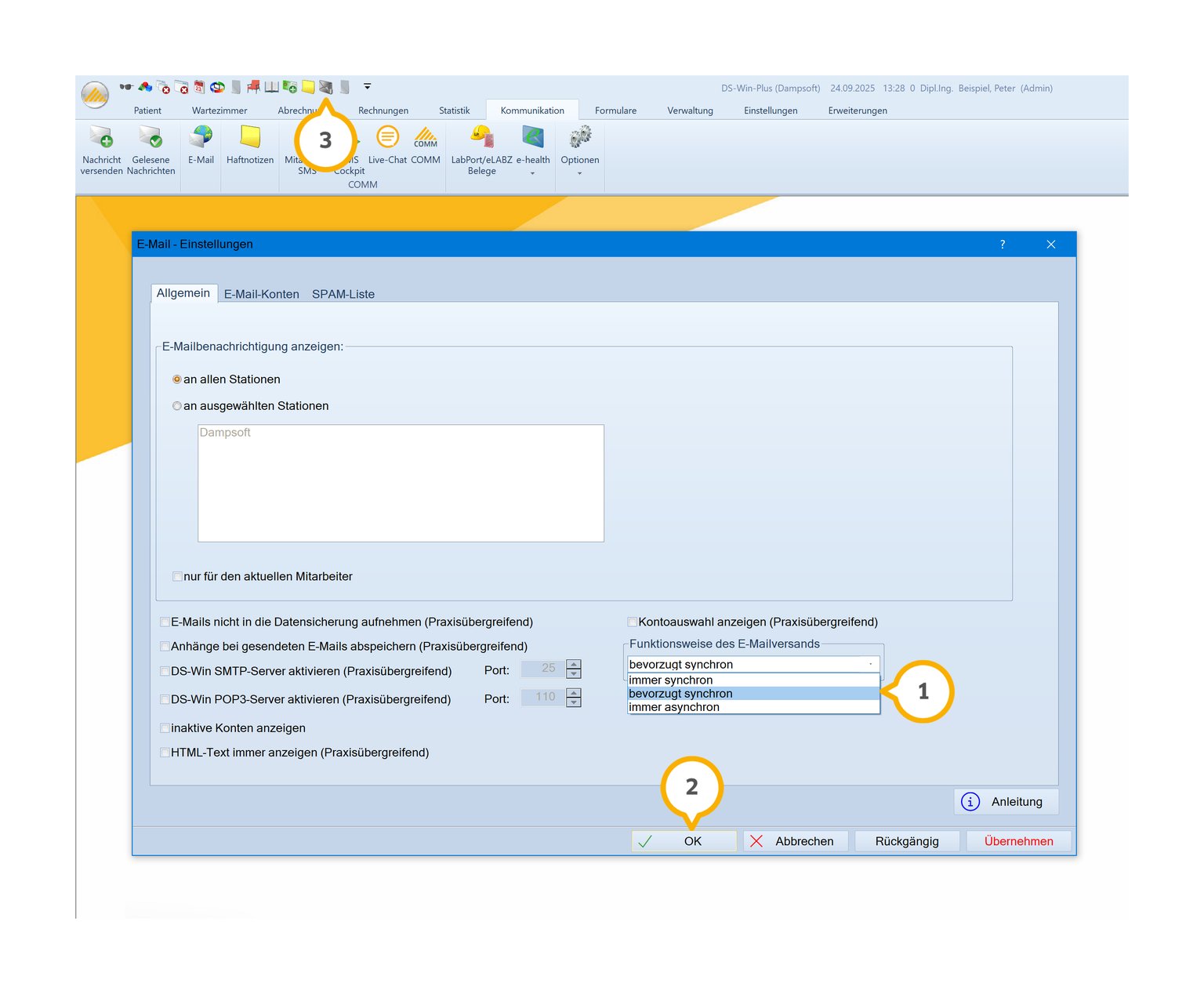Screen dimensions: 1204x994
Task: Open Gelesene Nachrichten in the ribbon
Action: click(x=150, y=139)
